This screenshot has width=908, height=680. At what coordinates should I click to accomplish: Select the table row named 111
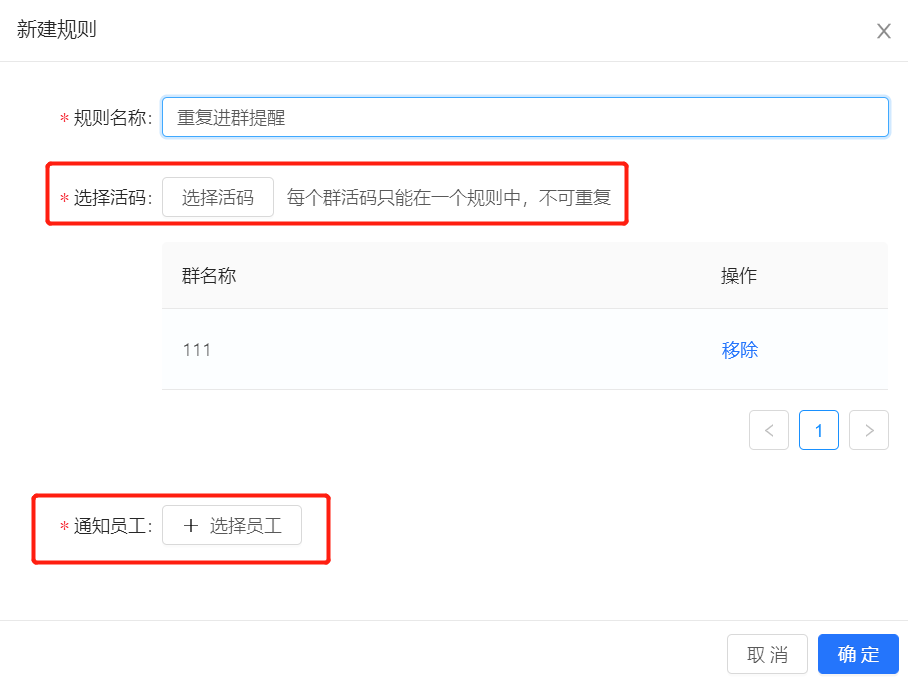click(x=525, y=349)
